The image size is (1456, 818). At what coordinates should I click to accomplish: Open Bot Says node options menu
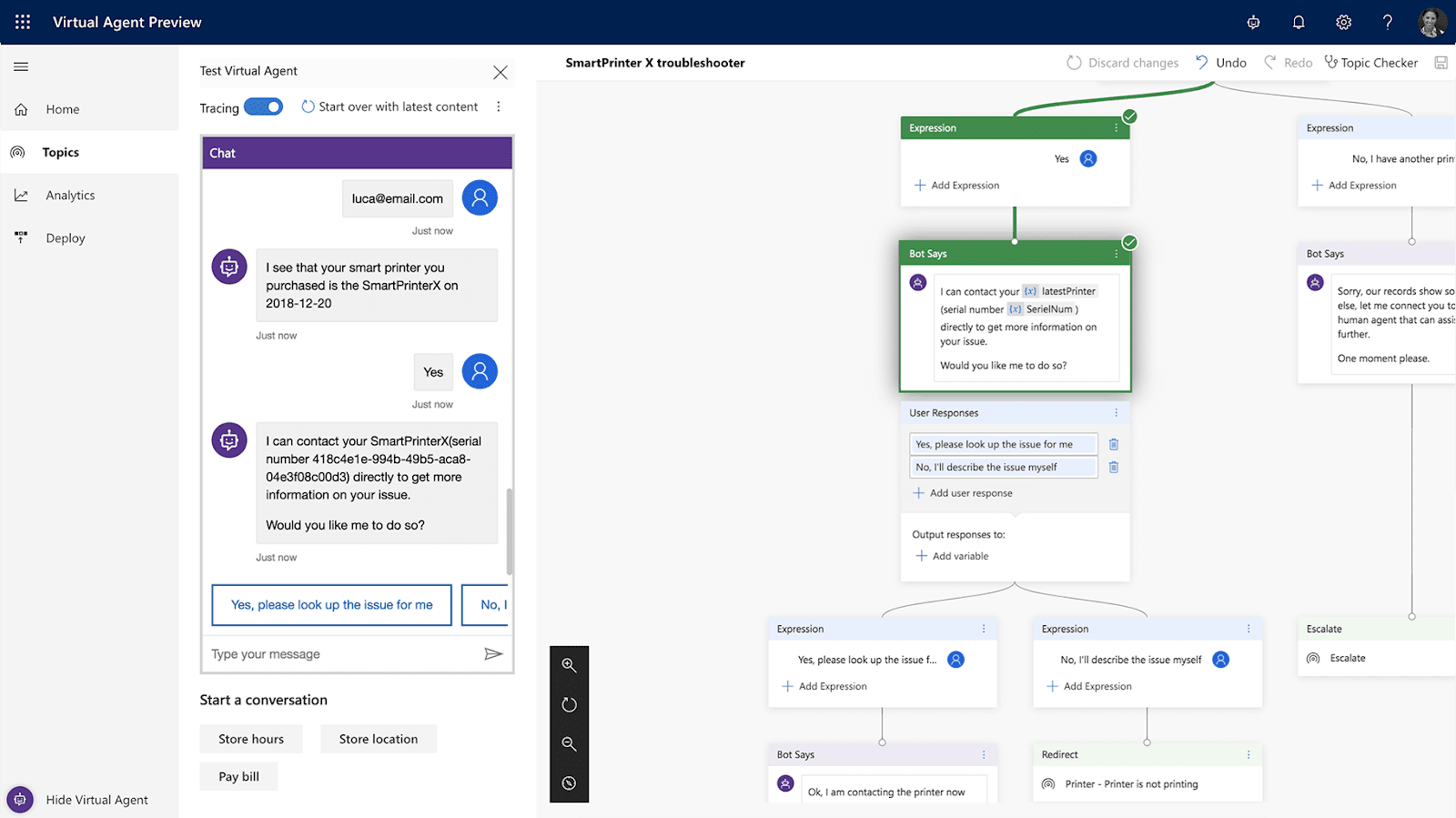(x=1117, y=254)
